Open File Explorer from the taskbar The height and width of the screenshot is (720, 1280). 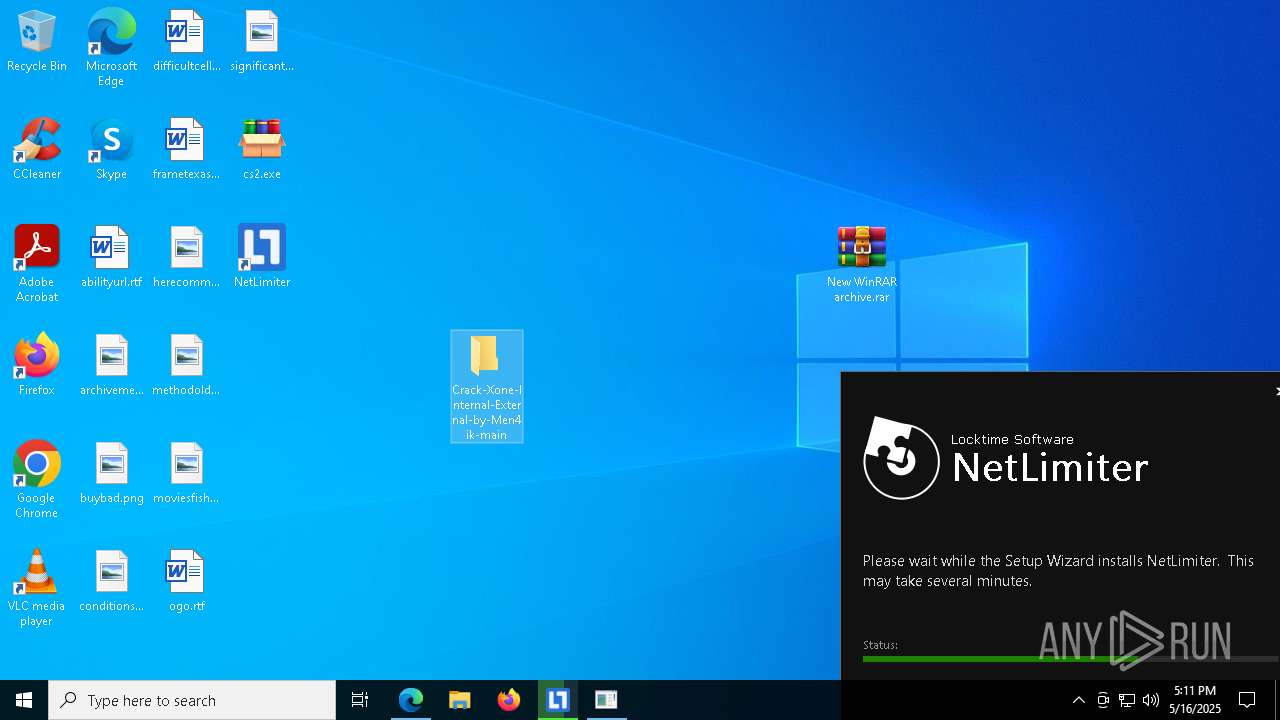coord(460,700)
